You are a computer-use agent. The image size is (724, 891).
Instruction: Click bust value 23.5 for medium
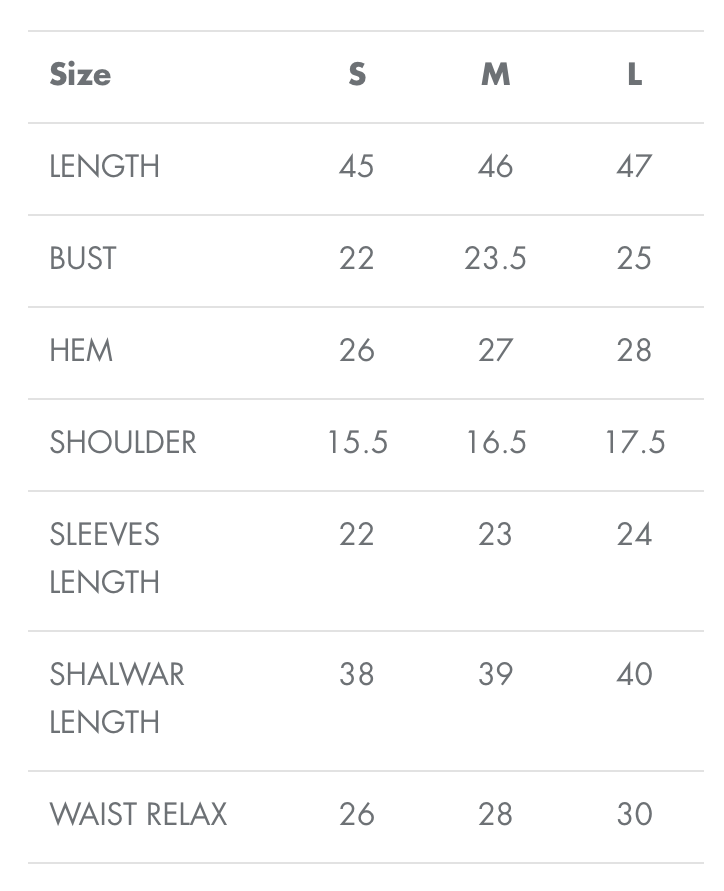pos(496,259)
